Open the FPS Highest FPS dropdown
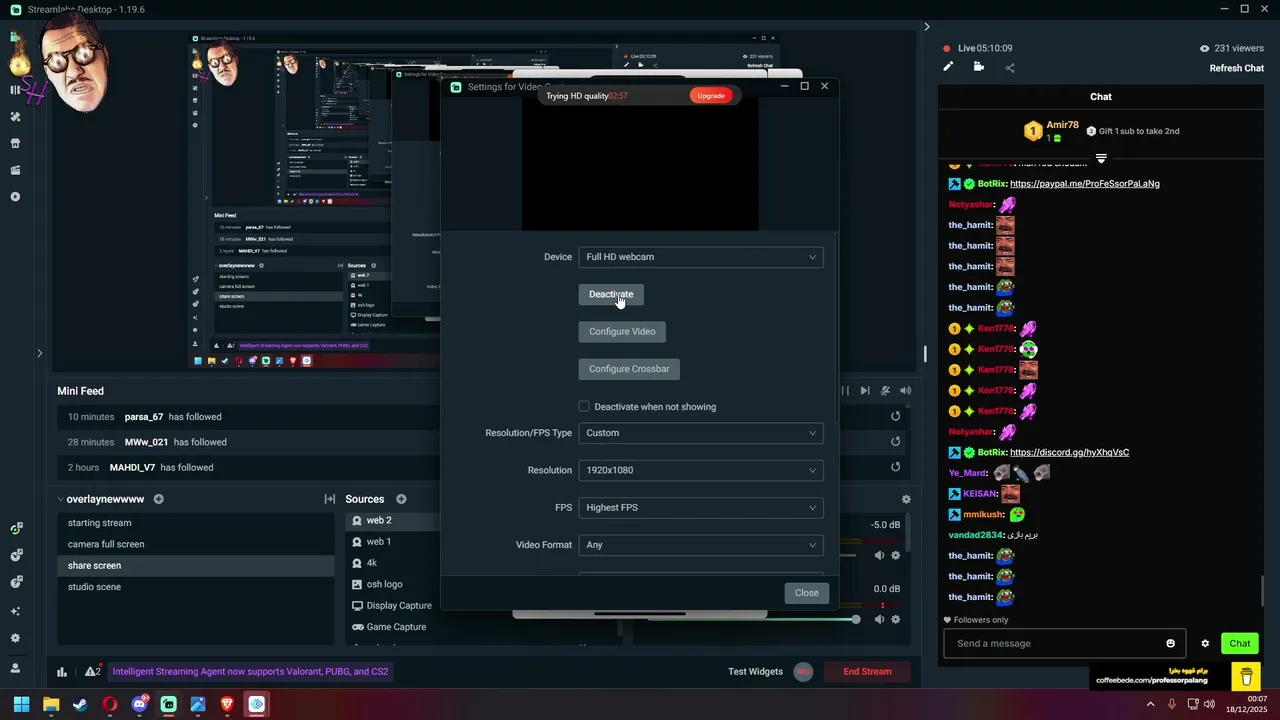 click(x=701, y=507)
